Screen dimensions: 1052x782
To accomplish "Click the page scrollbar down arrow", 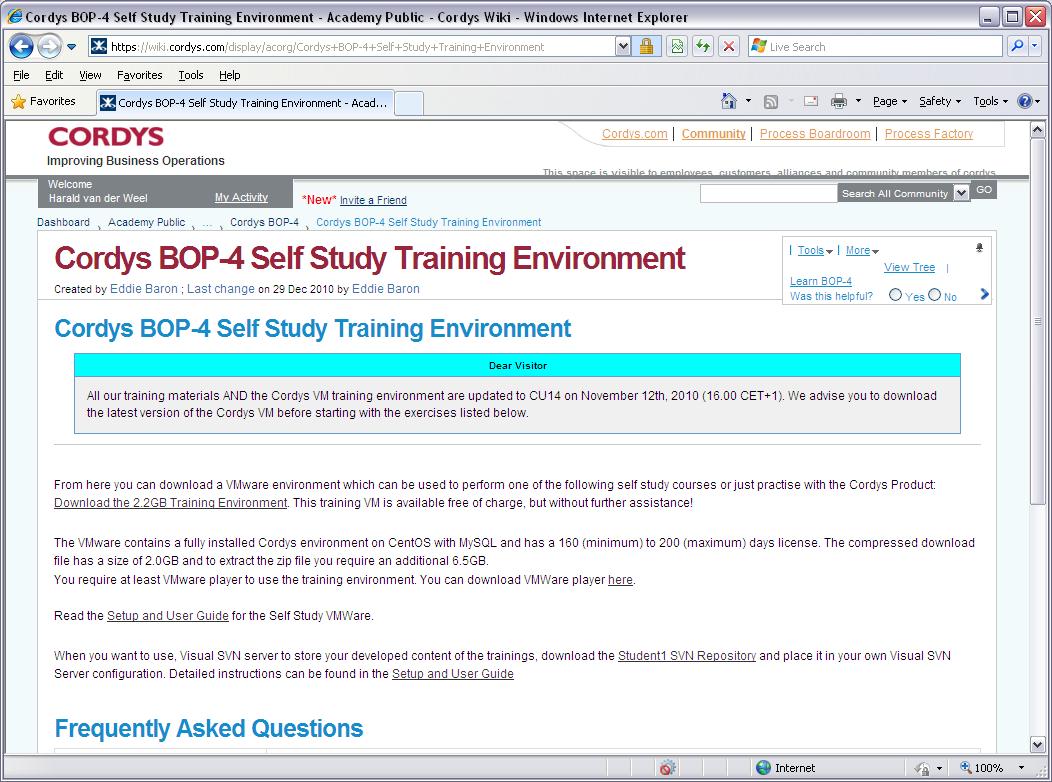I will click(x=1037, y=744).
